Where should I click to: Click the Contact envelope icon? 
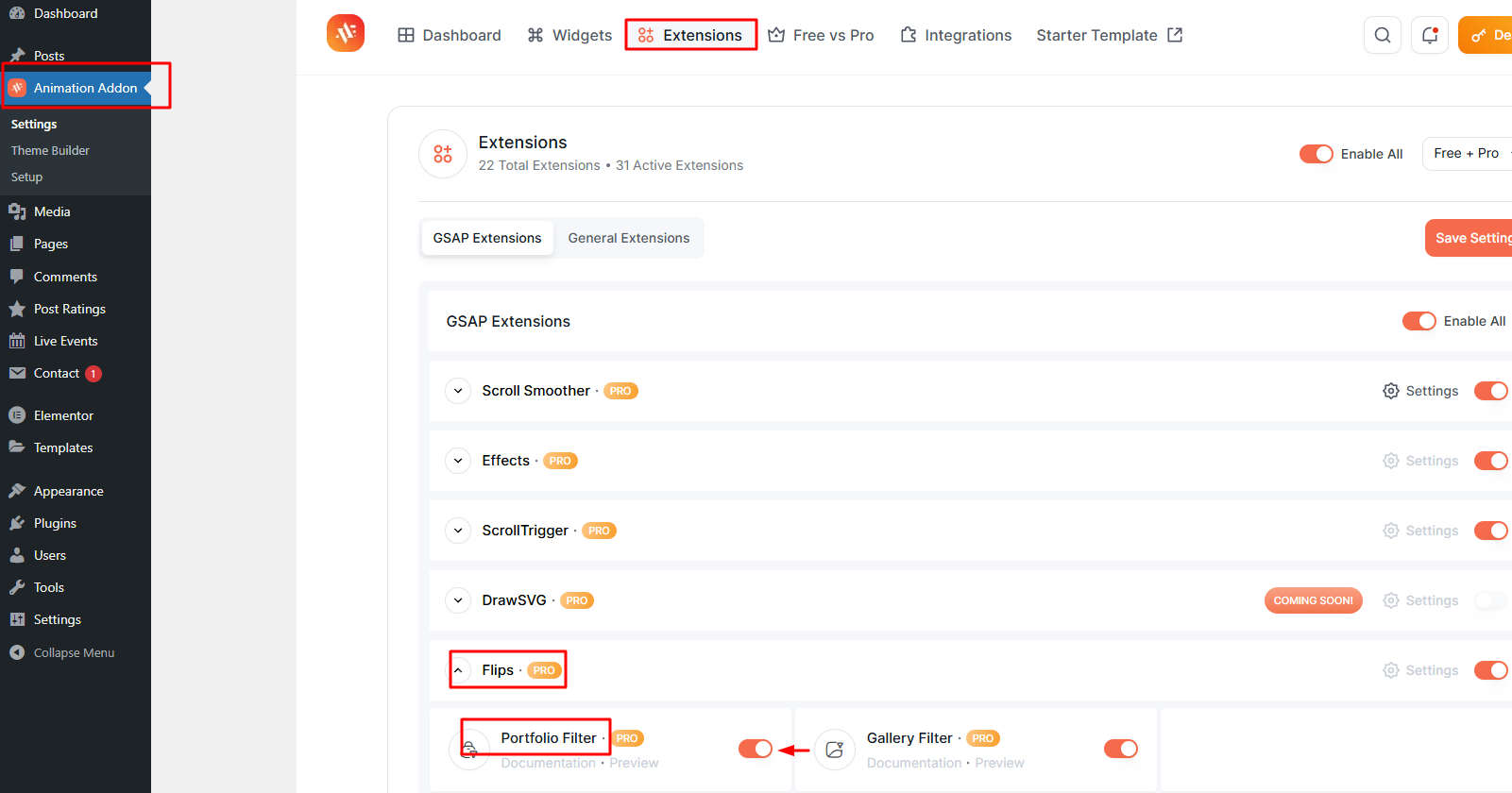17,373
